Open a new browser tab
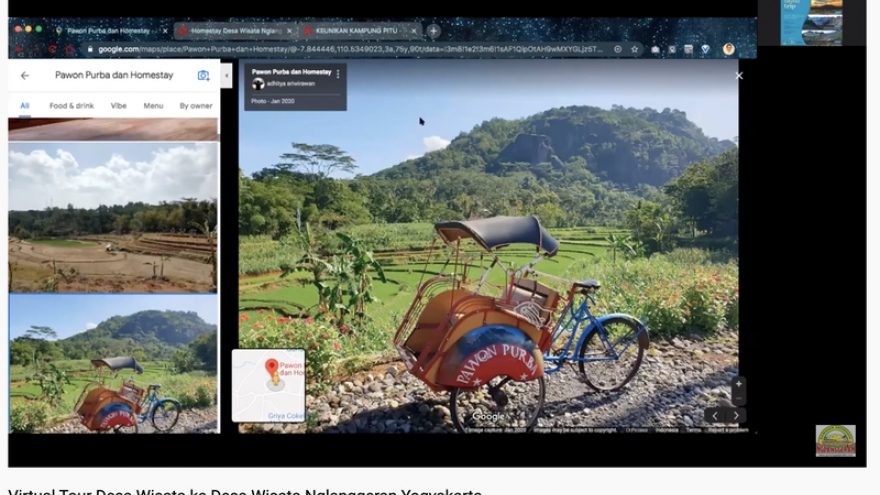 pyautogui.click(x=433, y=31)
